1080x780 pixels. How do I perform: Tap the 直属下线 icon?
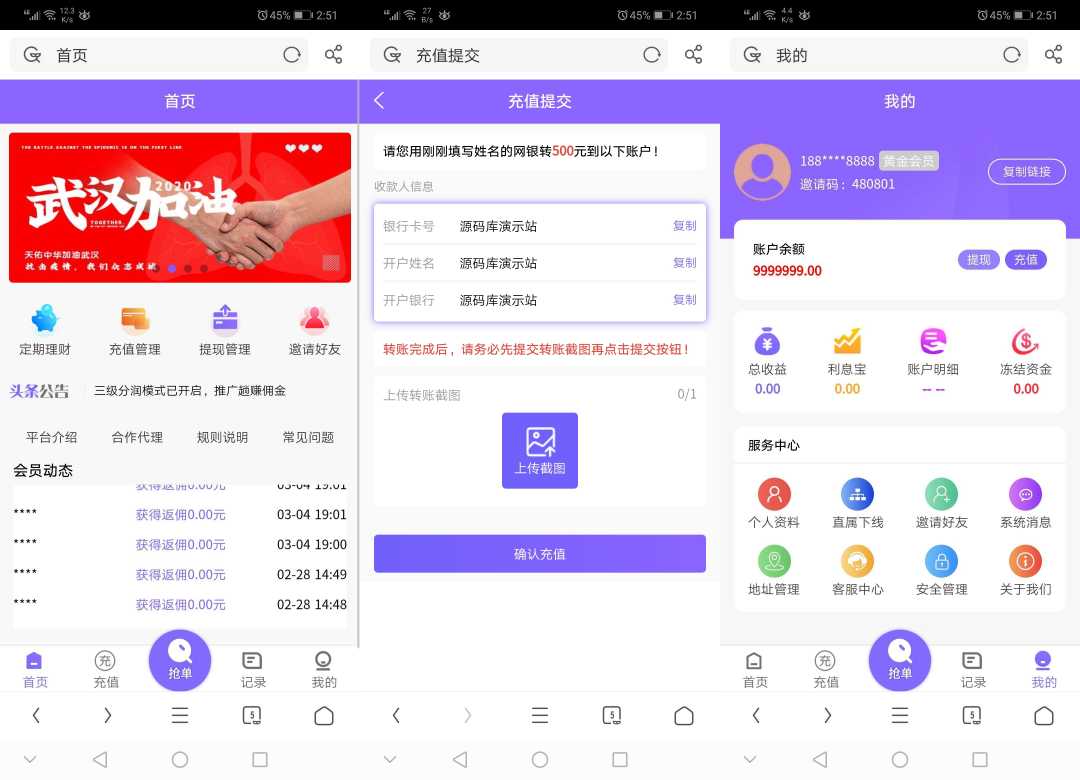click(x=857, y=494)
